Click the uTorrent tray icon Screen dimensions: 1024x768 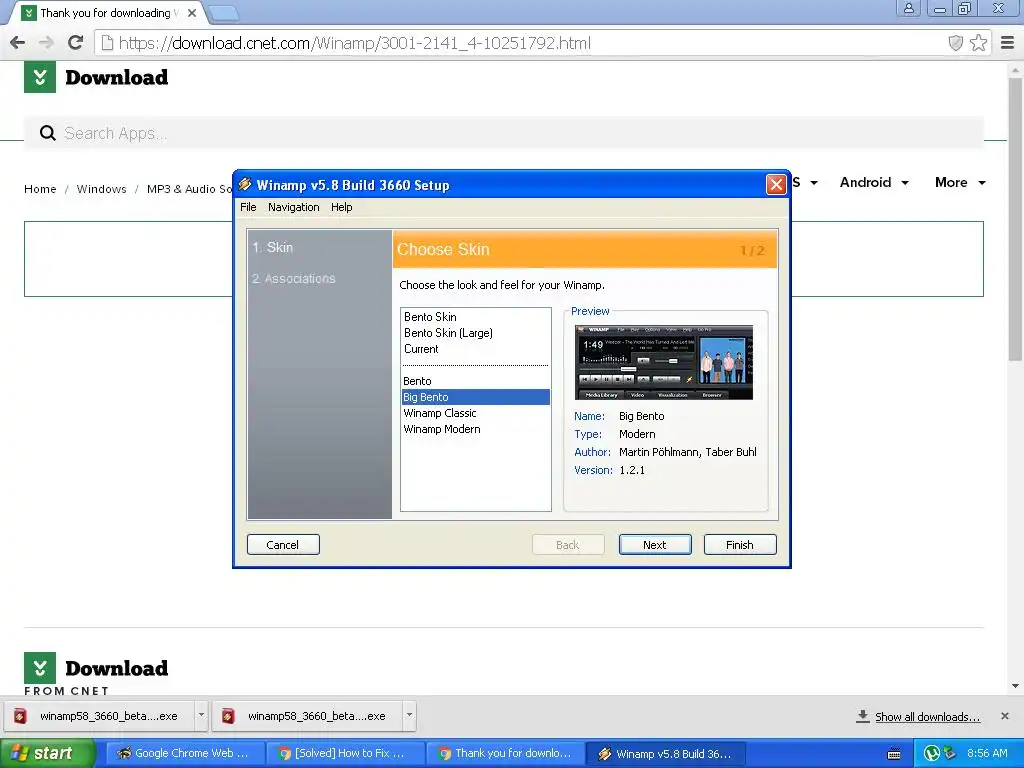pyautogui.click(x=932, y=754)
